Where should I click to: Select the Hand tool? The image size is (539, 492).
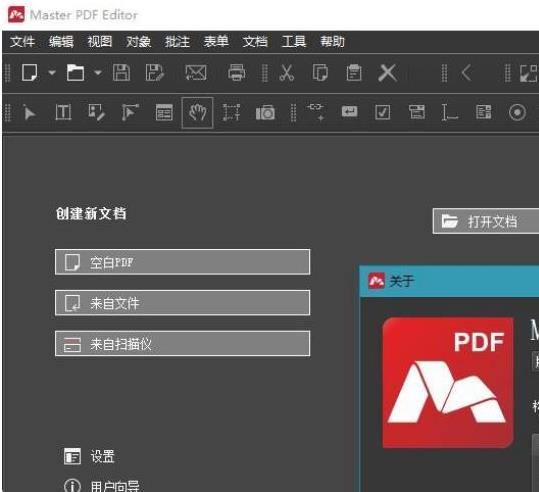click(x=198, y=112)
